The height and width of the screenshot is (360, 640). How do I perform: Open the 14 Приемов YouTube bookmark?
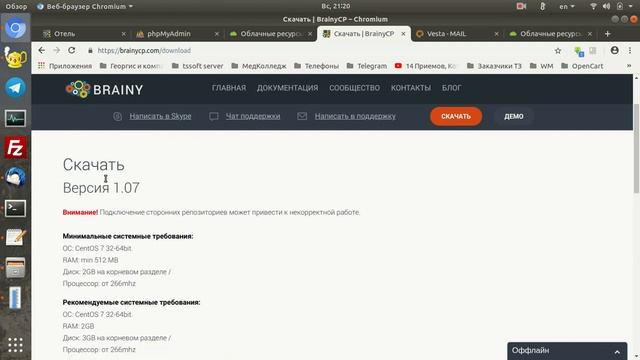coord(426,66)
